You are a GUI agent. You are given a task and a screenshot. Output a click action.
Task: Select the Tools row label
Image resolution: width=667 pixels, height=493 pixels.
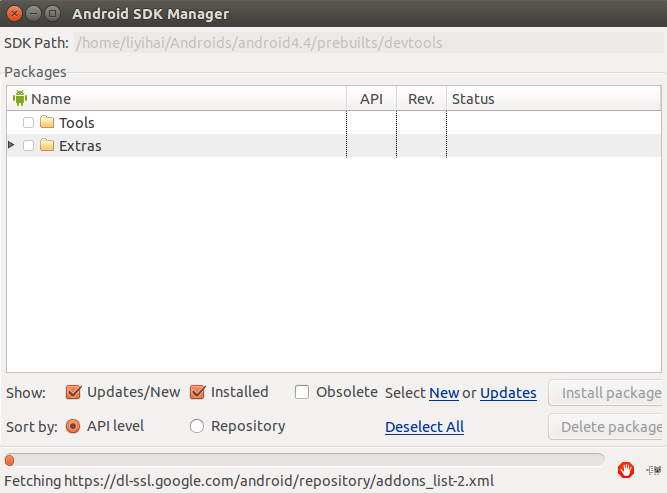tap(77, 123)
